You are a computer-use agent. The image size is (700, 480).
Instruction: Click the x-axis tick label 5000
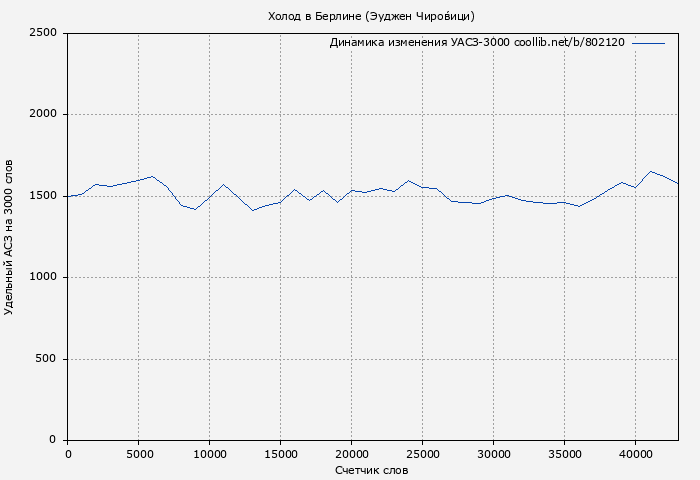(x=138, y=454)
